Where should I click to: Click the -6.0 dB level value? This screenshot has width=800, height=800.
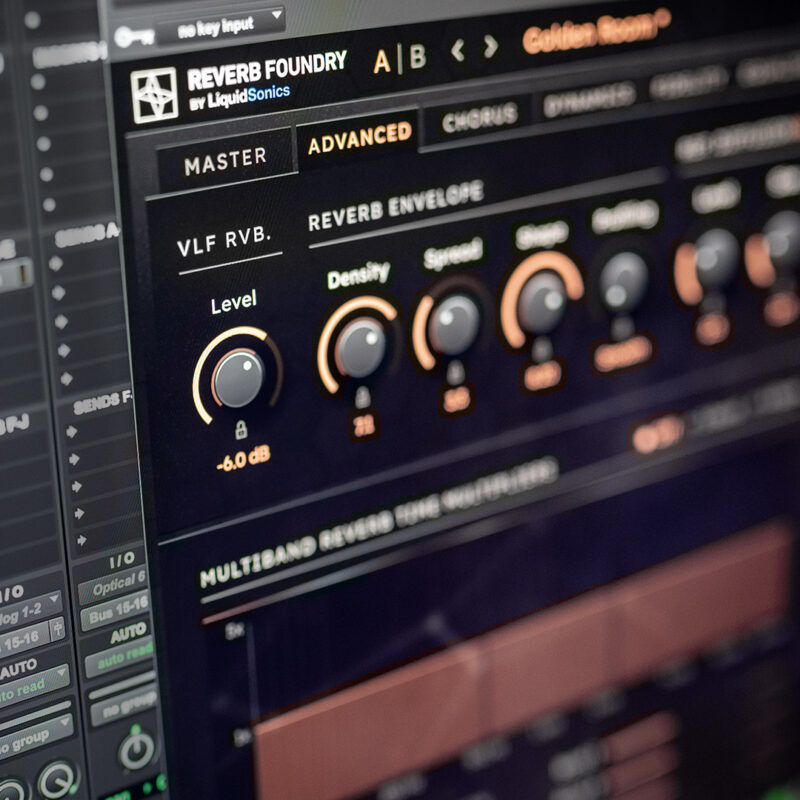click(x=243, y=459)
